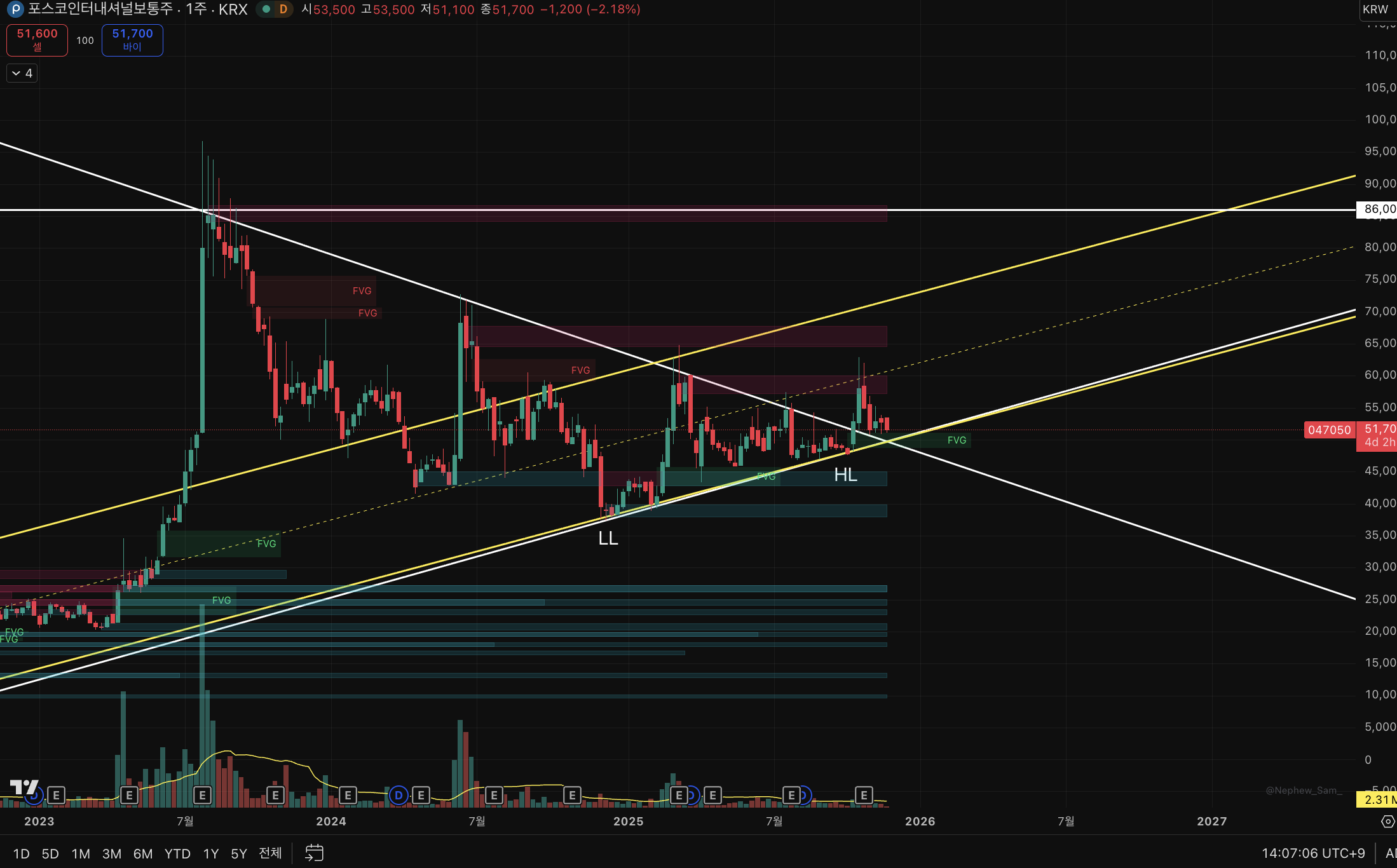Image resolution: width=1397 pixels, height=868 pixels.
Task: Open the KRW currency dropdown
Action: click(x=1376, y=10)
